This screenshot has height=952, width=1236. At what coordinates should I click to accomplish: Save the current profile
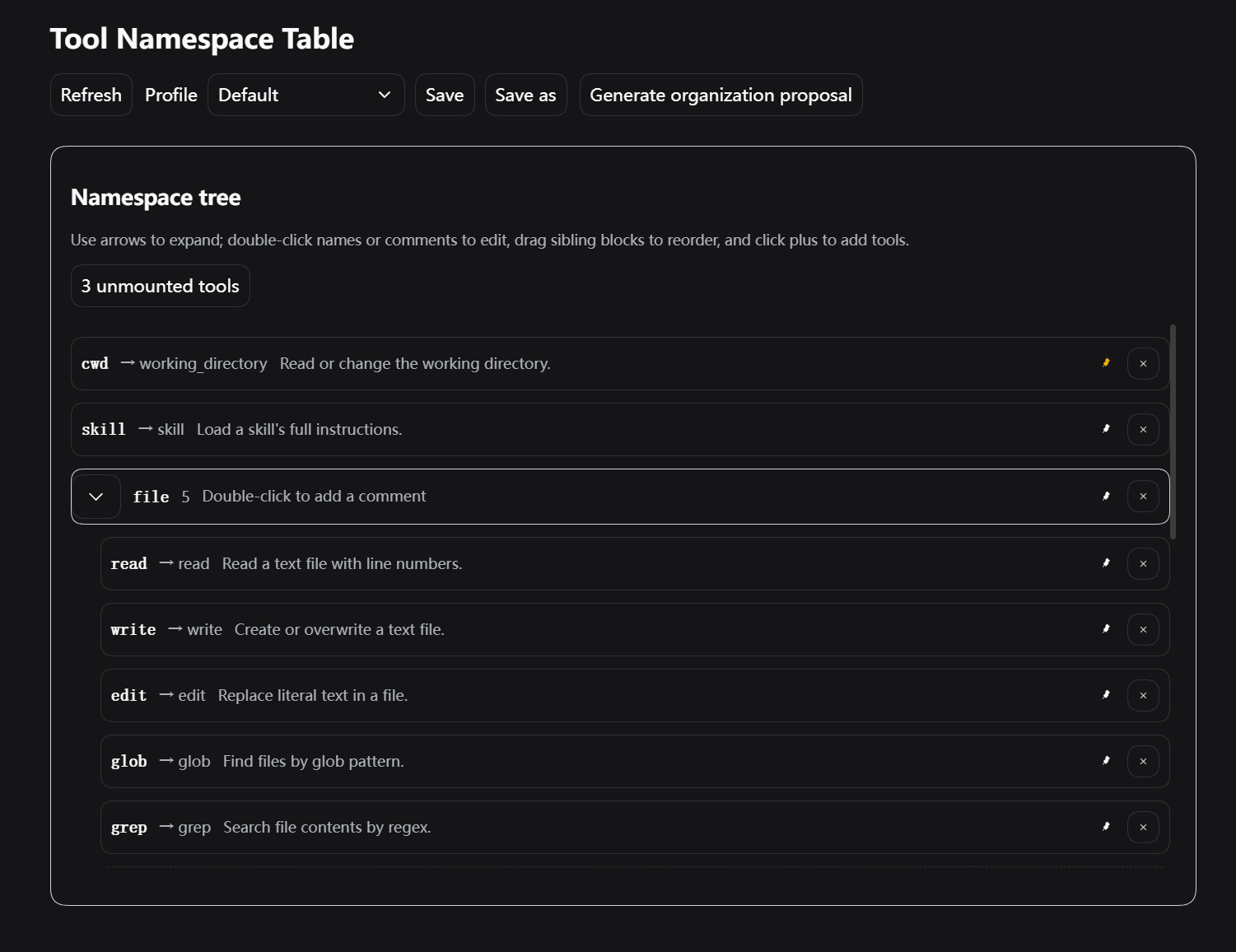coord(445,95)
